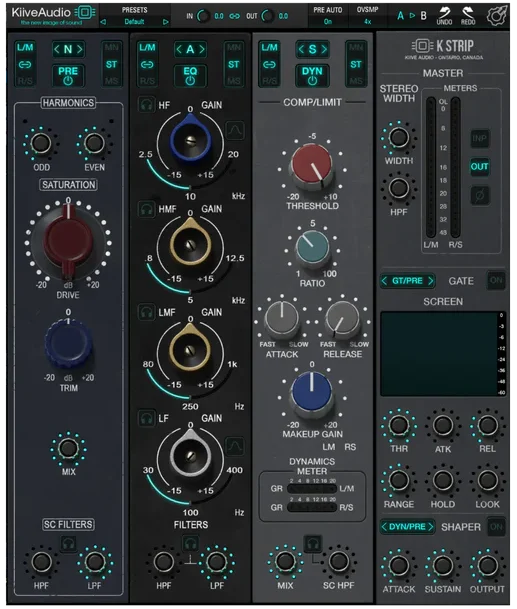The width and height of the screenshot is (517, 609).
Task: Select R/S channel in EQ module
Action: coord(147,81)
